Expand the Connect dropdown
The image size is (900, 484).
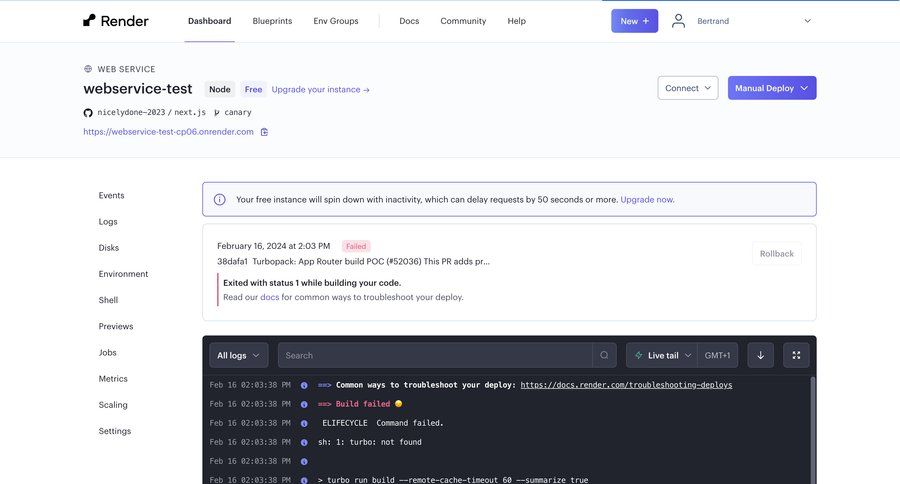[688, 88]
